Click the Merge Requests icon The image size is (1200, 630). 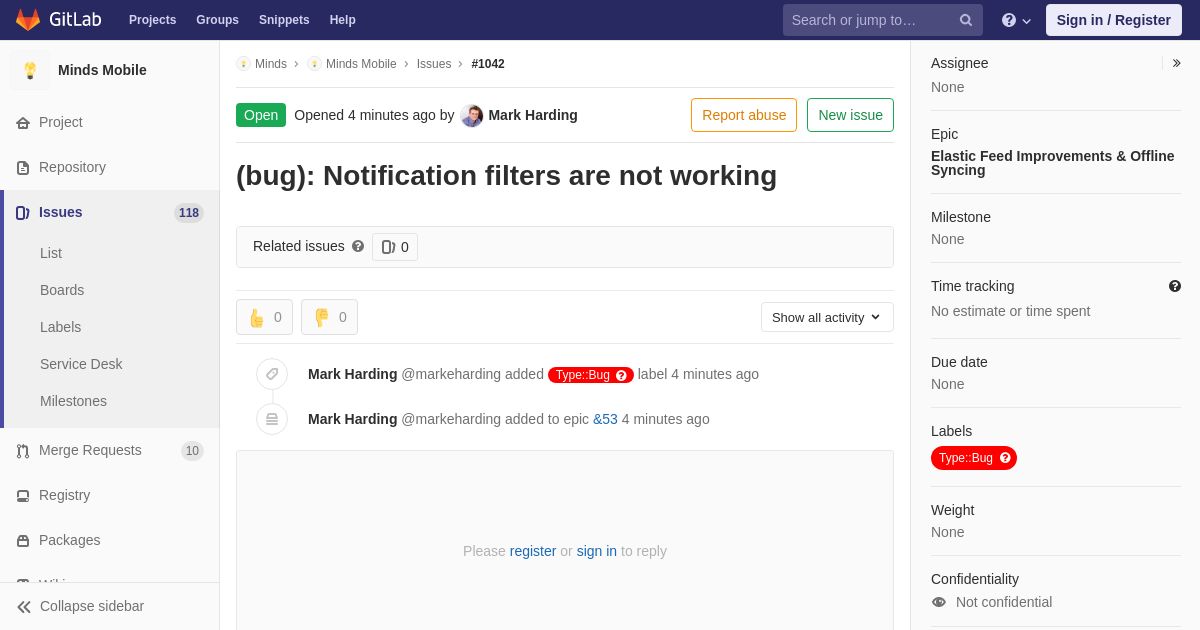(x=23, y=451)
